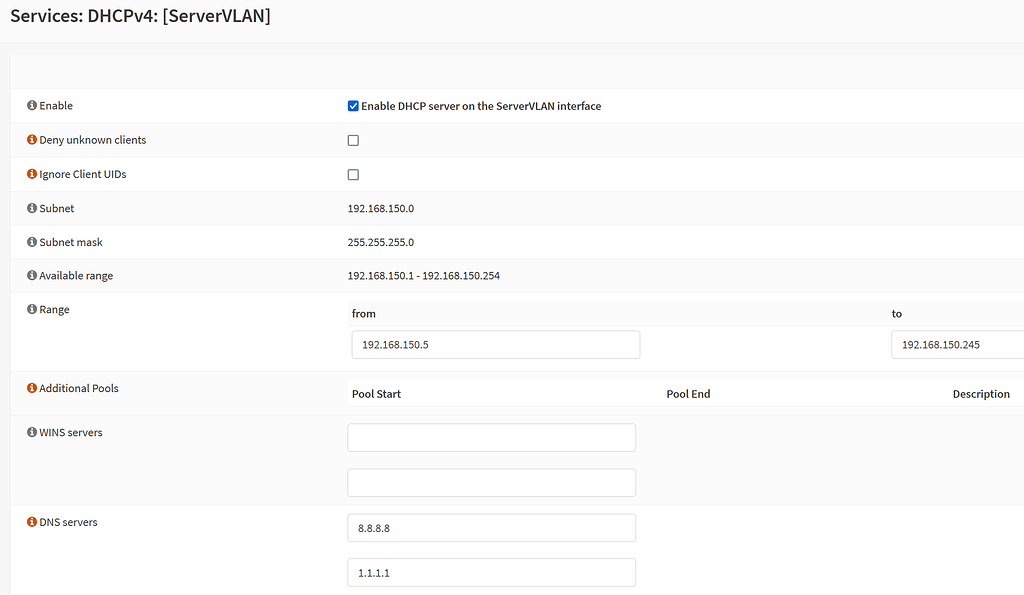Click the info icon next to Range
Image resolution: width=1024 pixels, height=595 pixels.
[x=32, y=310]
